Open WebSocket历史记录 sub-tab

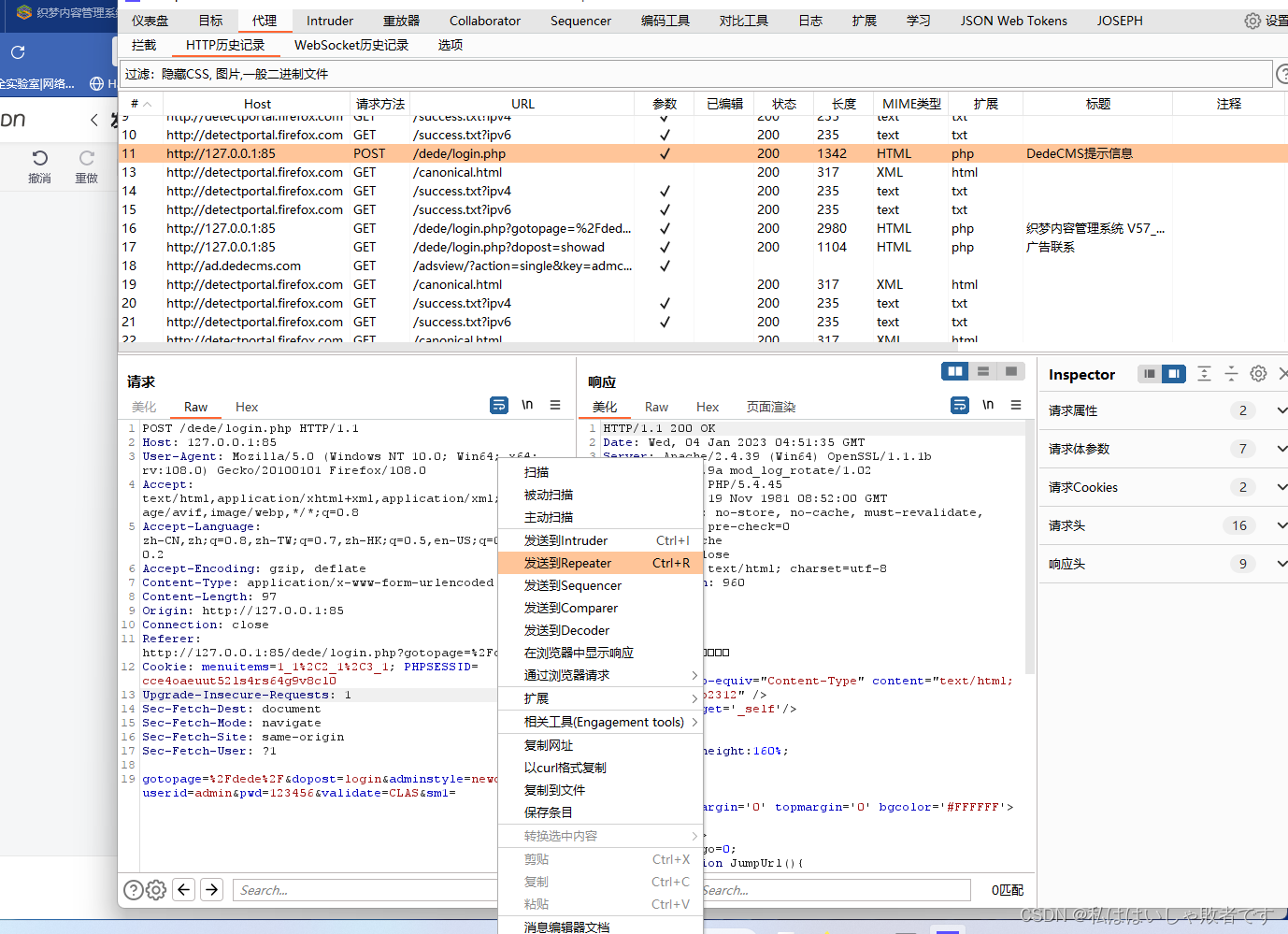[x=351, y=45]
